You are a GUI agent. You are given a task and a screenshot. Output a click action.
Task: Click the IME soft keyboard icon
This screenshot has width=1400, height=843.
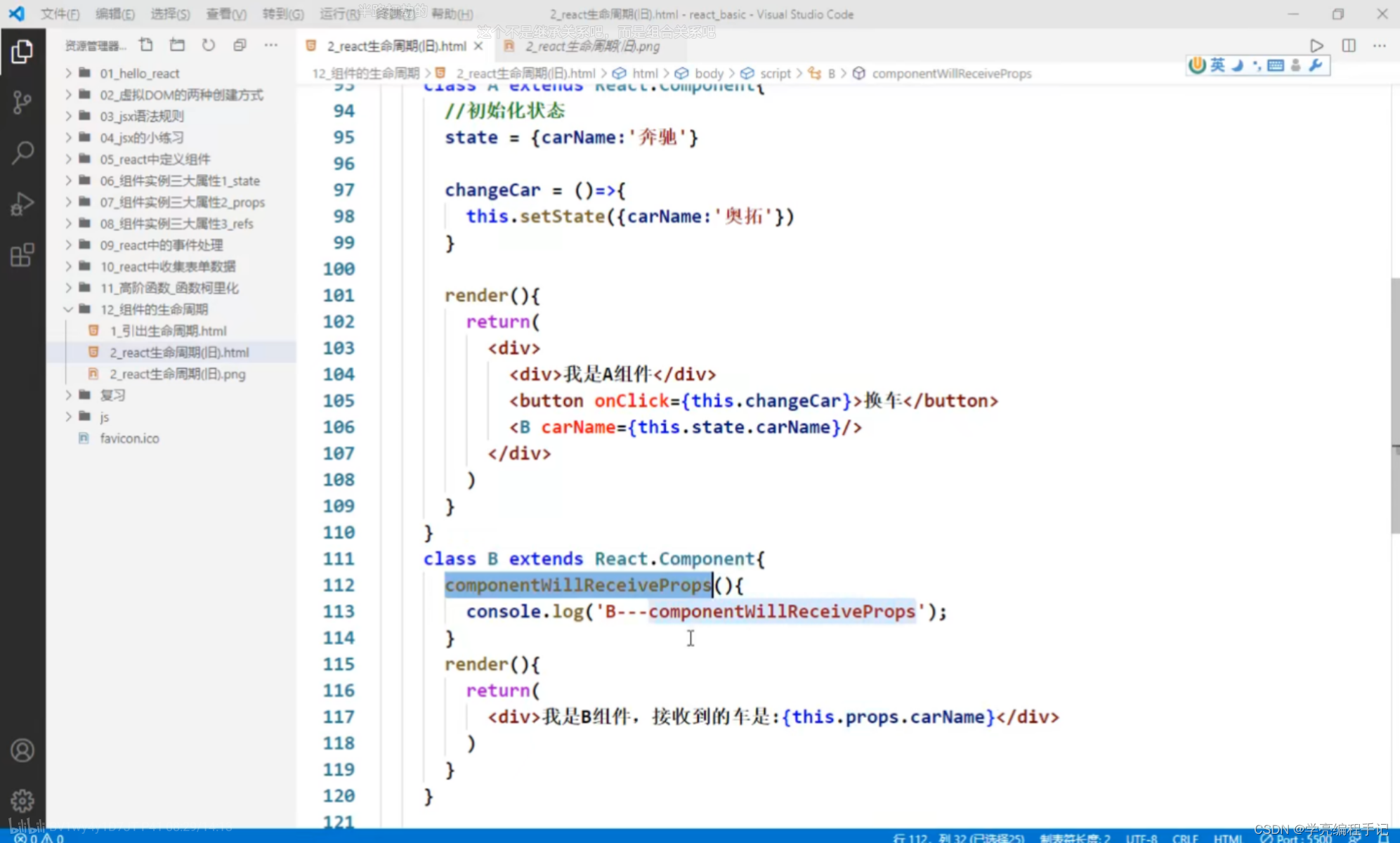[x=1276, y=65]
